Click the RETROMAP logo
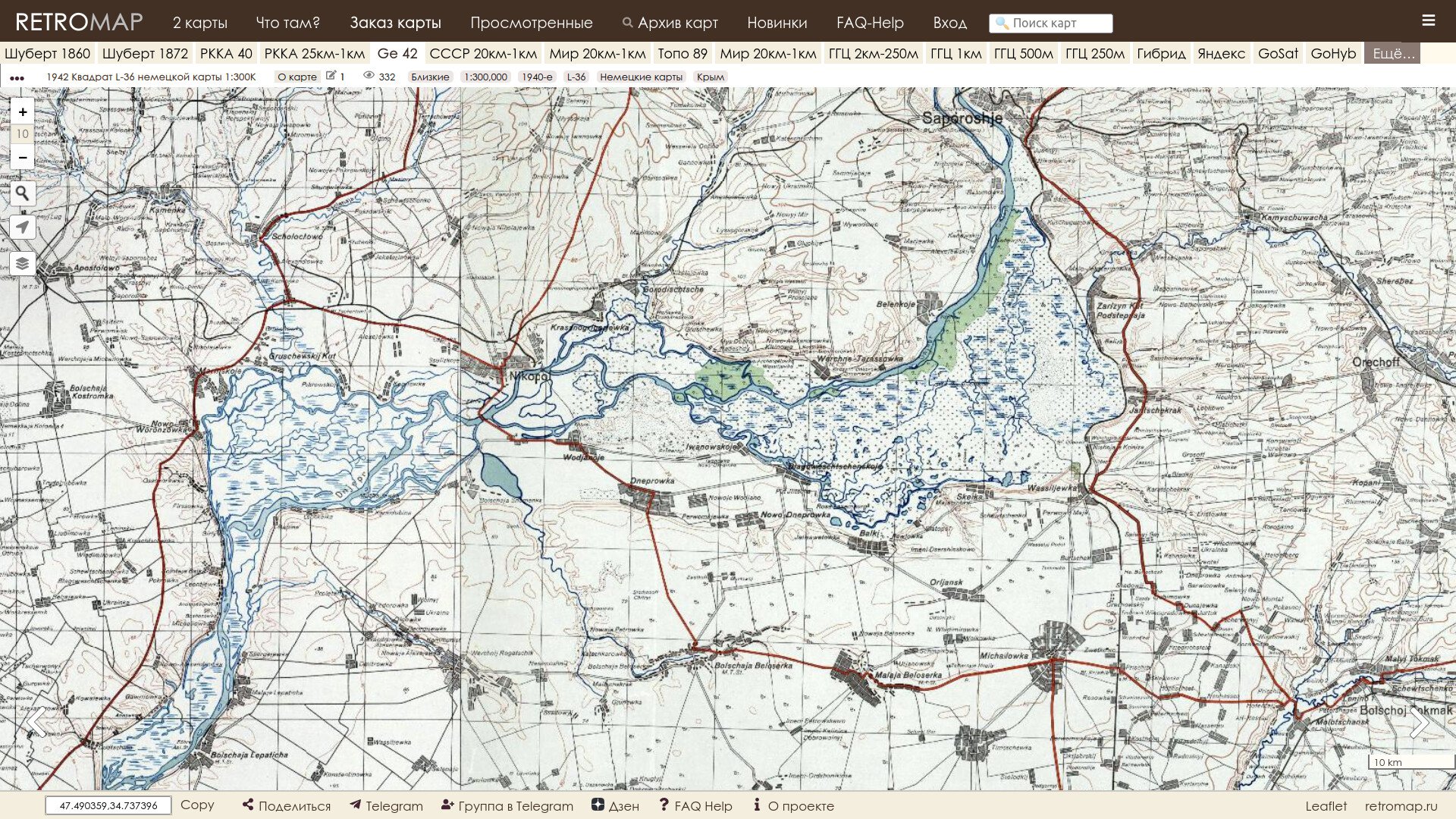This screenshot has width=1456, height=819. click(x=79, y=22)
